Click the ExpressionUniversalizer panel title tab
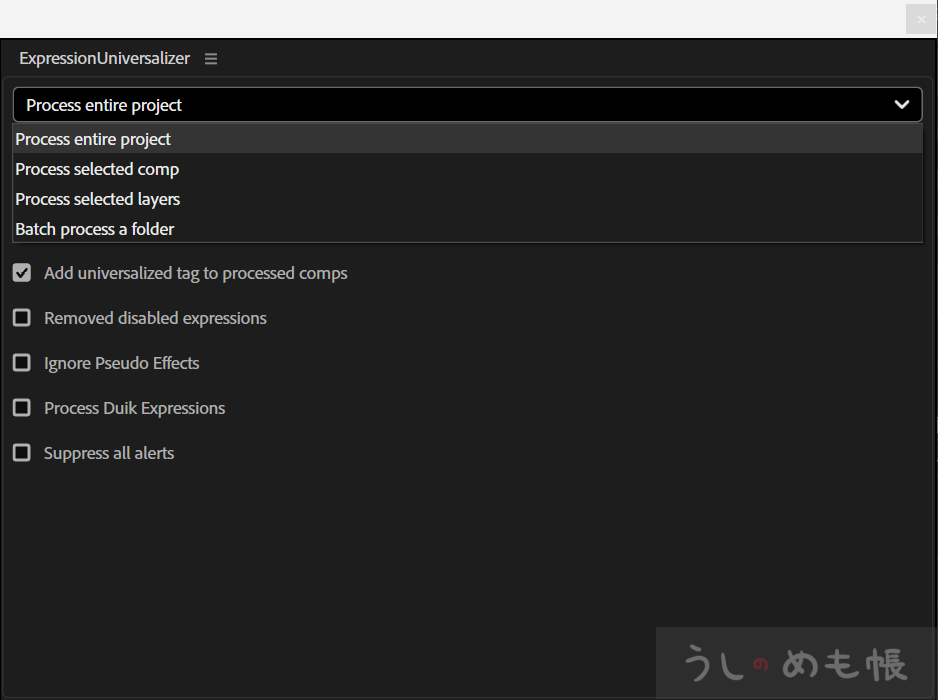This screenshot has width=938, height=700. point(104,59)
